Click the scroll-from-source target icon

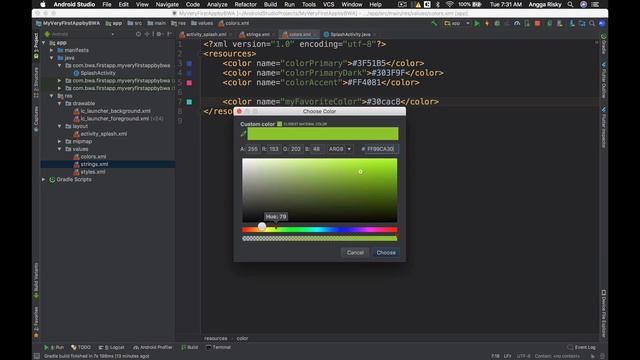coord(138,34)
